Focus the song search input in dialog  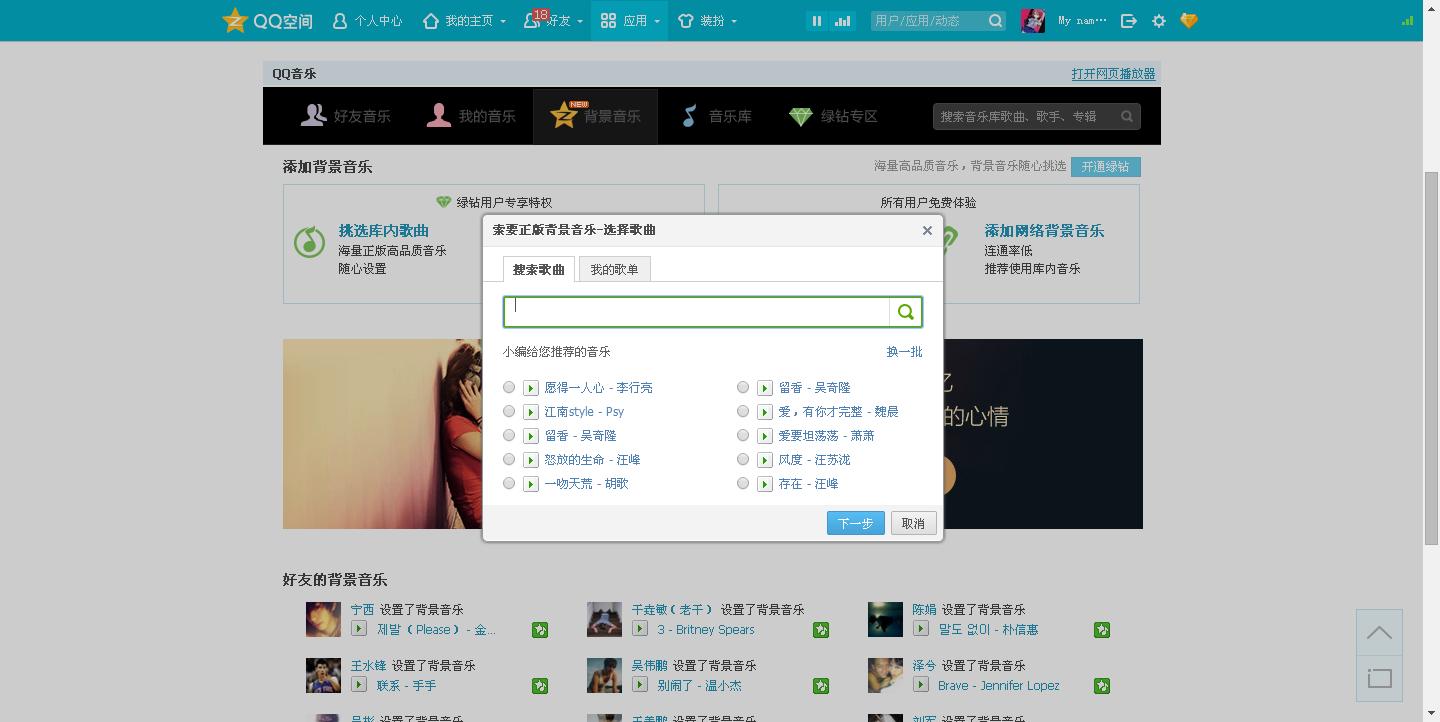pos(697,312)
